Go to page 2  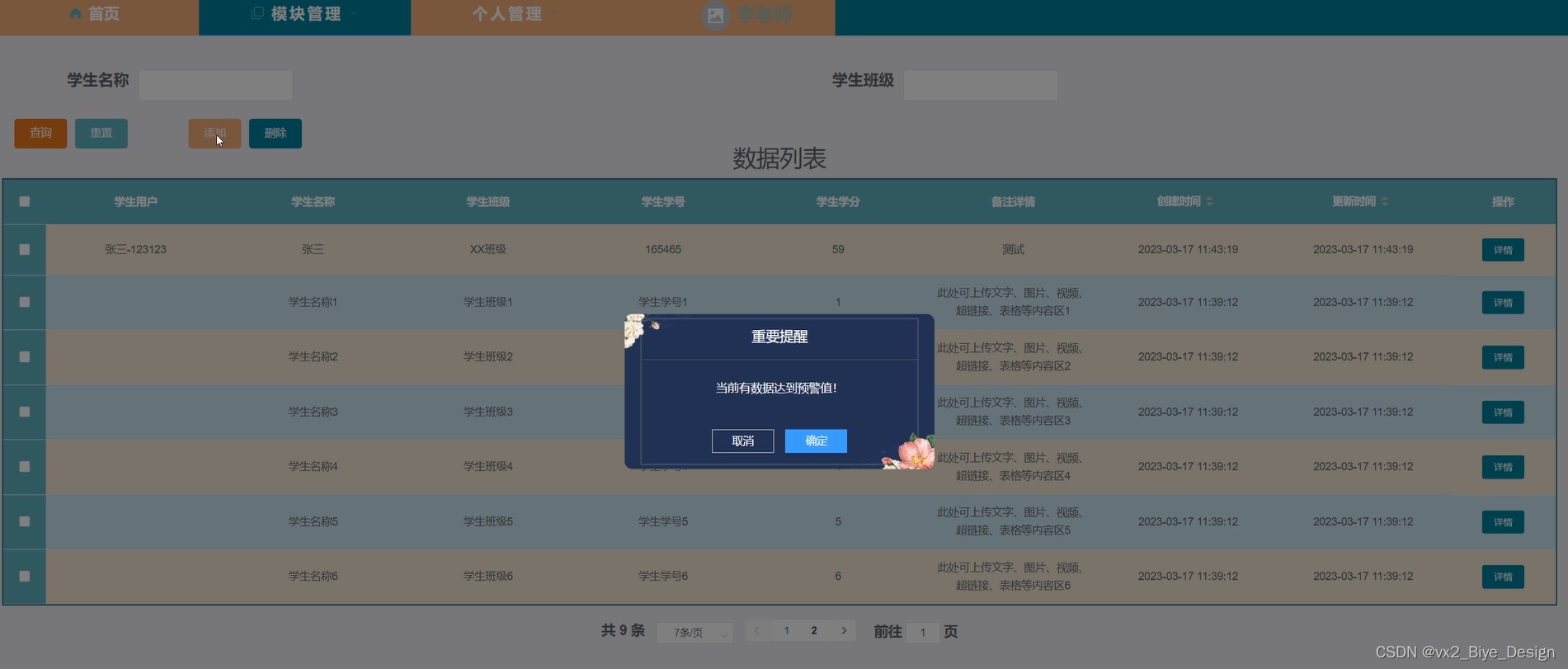point(814,630)
